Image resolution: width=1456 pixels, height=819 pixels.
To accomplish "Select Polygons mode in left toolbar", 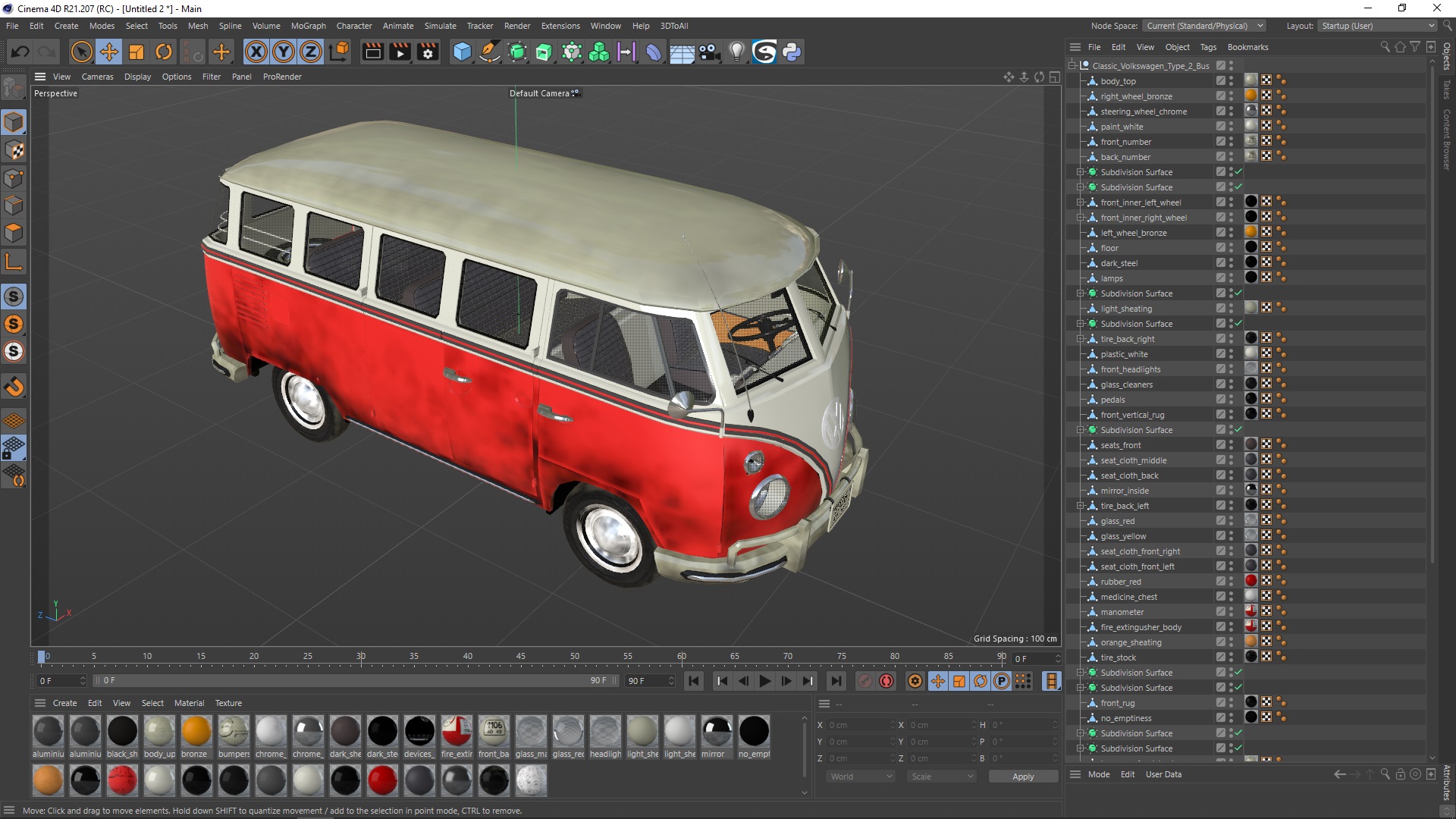I will pos(14,233).
